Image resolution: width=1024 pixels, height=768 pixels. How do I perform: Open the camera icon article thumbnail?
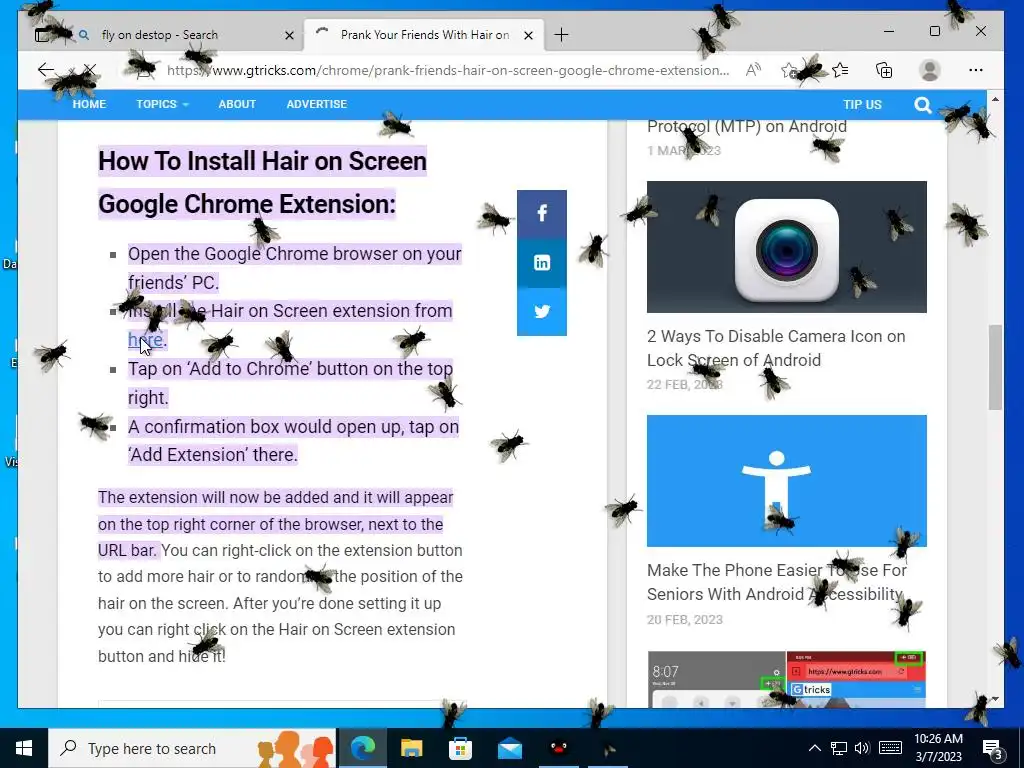(x=786, y=247)
